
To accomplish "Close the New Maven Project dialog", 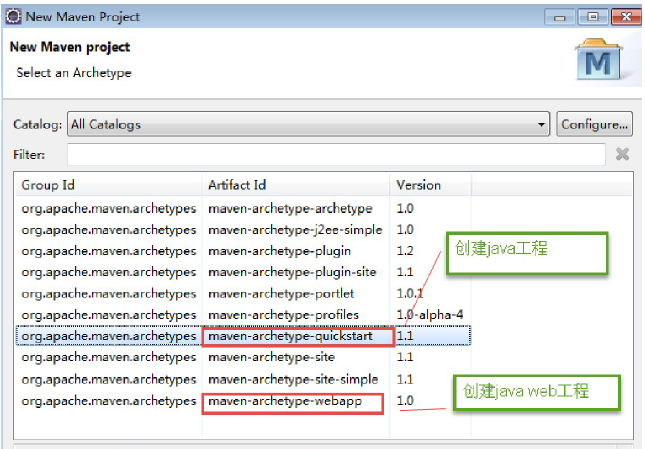I will pyautogui.click(x=626, y=17).
